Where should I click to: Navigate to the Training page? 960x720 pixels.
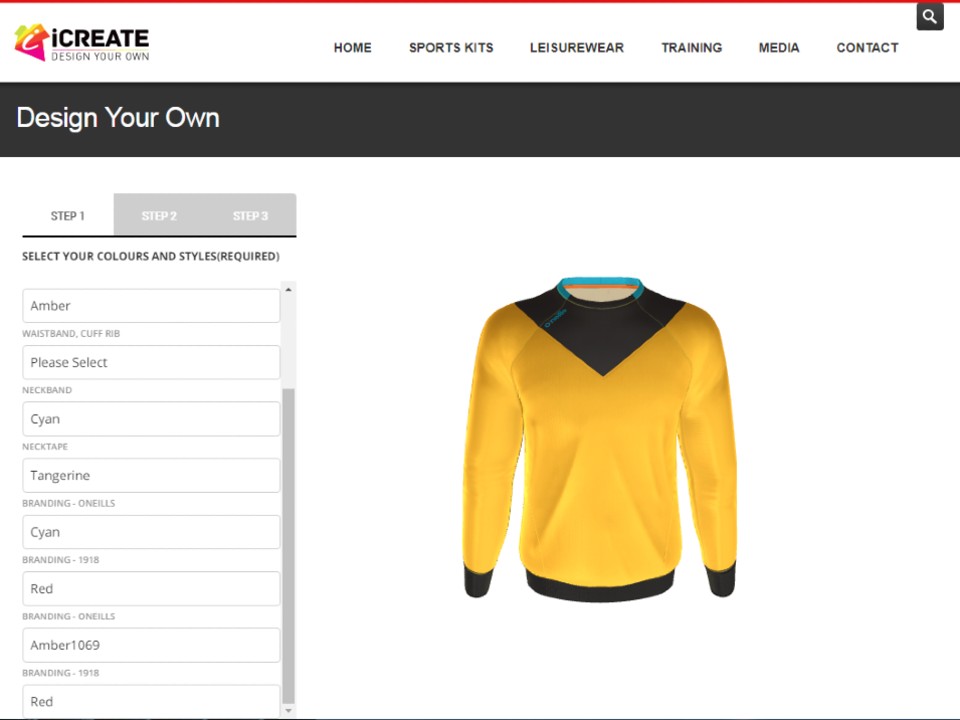click(691, 48)
